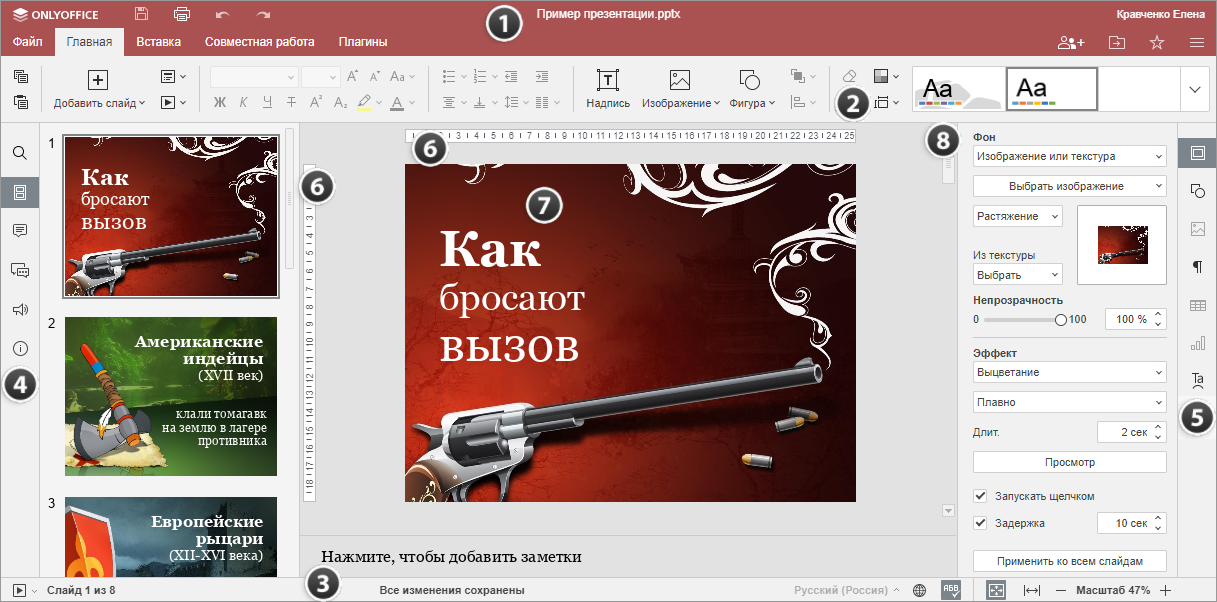The width and height of the screenshot is (1217, 602).
Task: Insert a text box with Надпись
Action: point(607,89)
